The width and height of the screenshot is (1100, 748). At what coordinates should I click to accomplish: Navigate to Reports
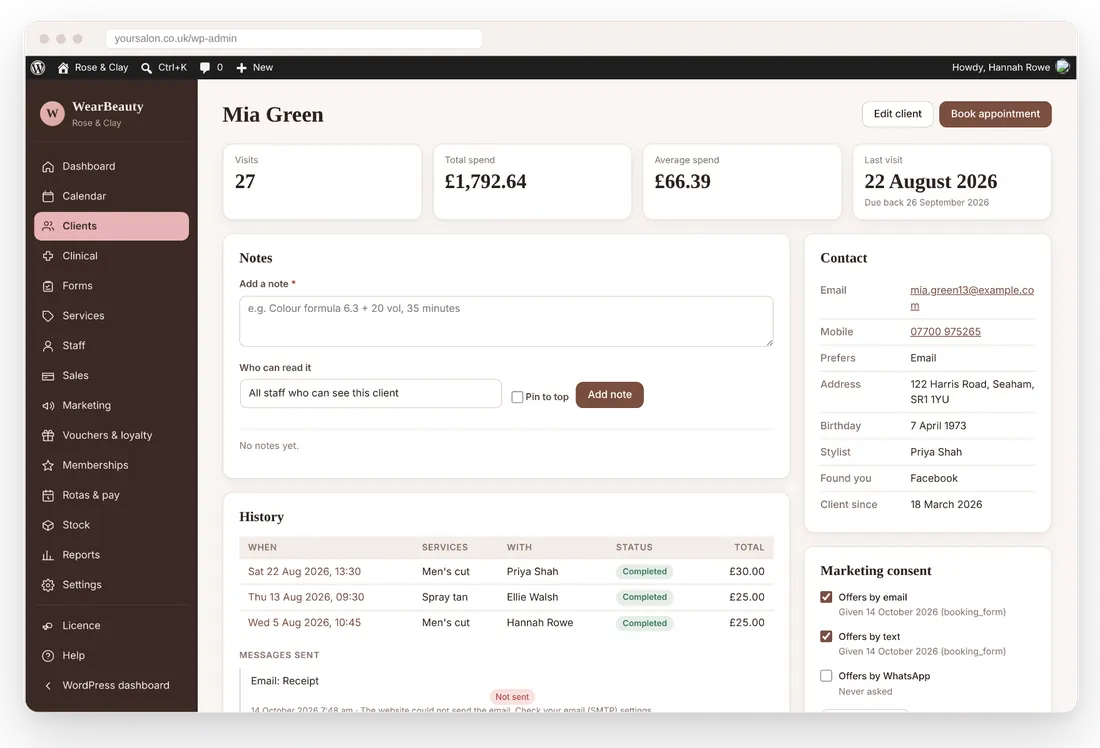pos(112,555)
